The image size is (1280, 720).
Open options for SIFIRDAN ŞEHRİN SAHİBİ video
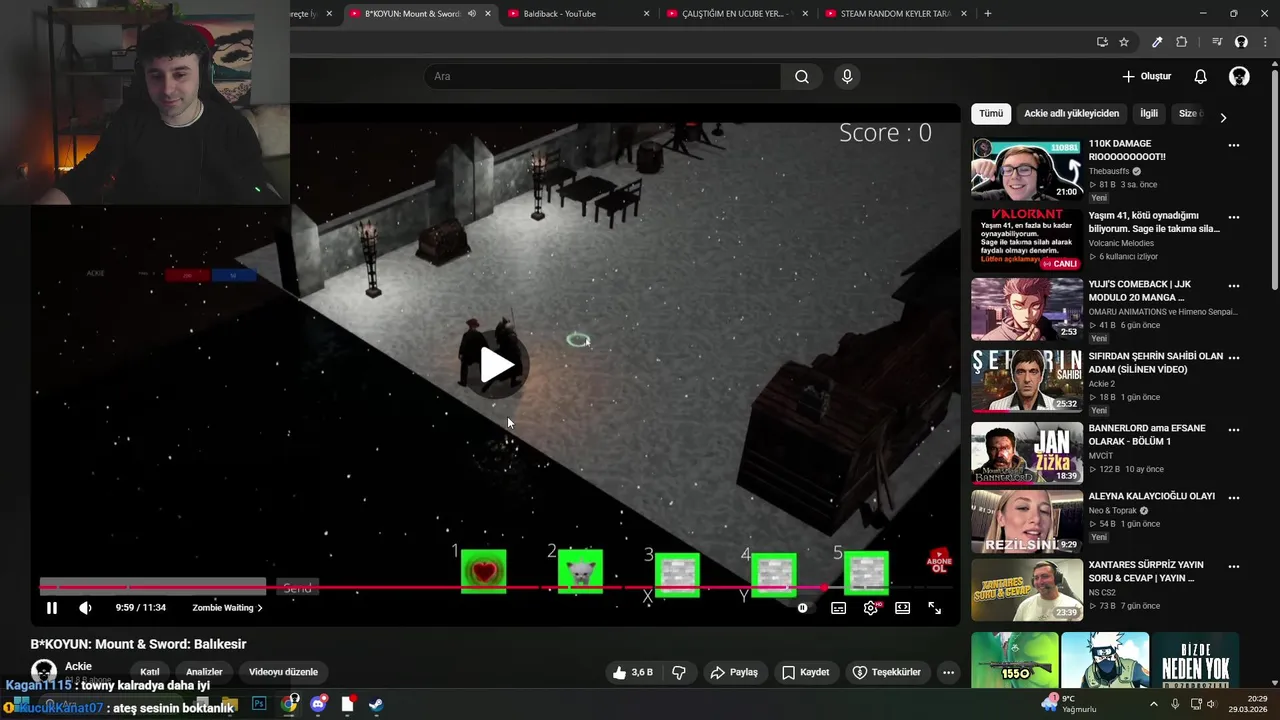[x=1234, y=358]
